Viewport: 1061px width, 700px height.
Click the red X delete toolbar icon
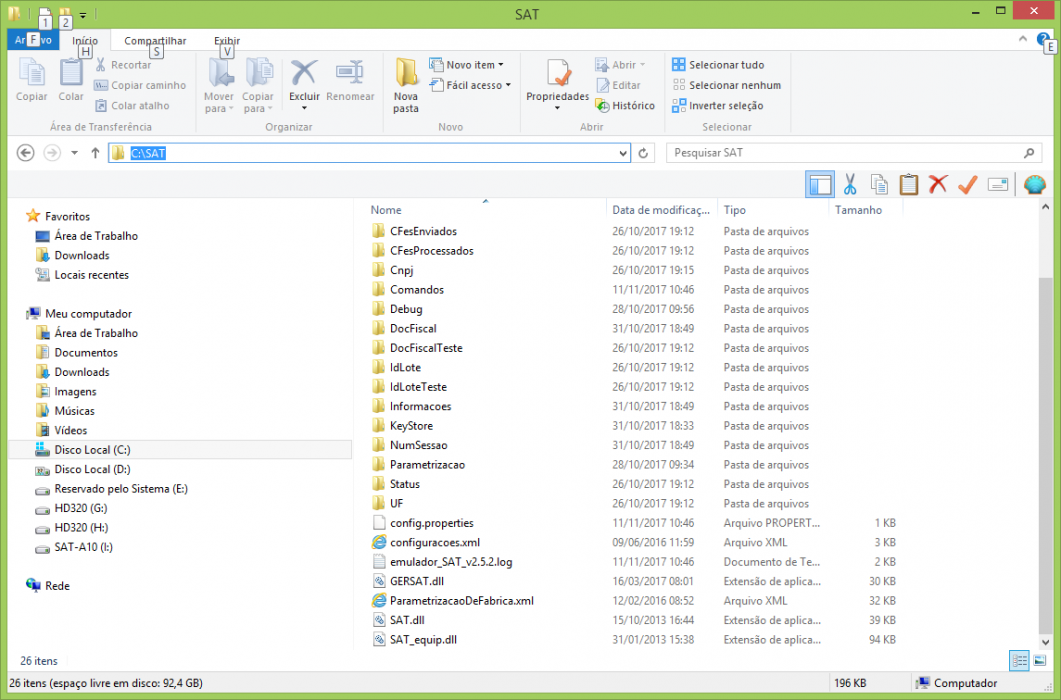click(x=938, y=183)
